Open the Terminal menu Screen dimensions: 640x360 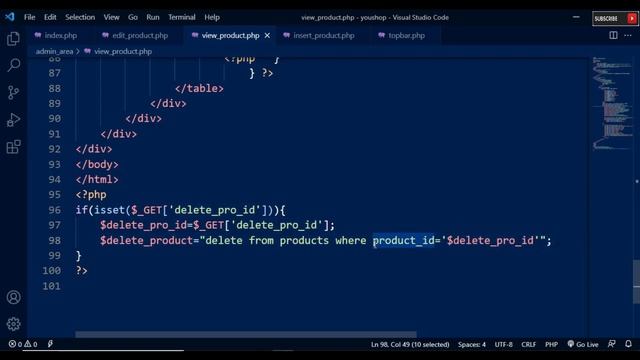click(182, 17)
